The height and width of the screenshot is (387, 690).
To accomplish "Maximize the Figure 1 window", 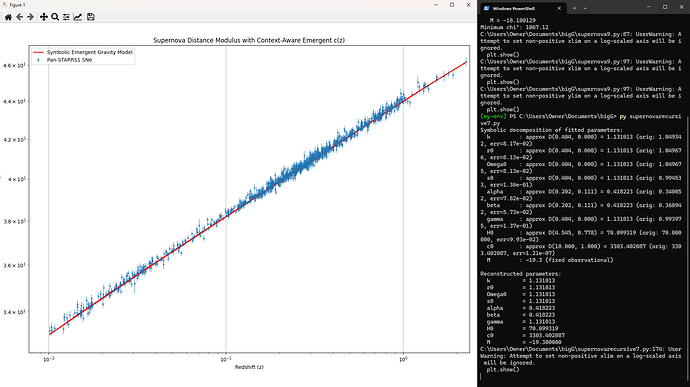I will pyautogui.click(x=452, y=5).
